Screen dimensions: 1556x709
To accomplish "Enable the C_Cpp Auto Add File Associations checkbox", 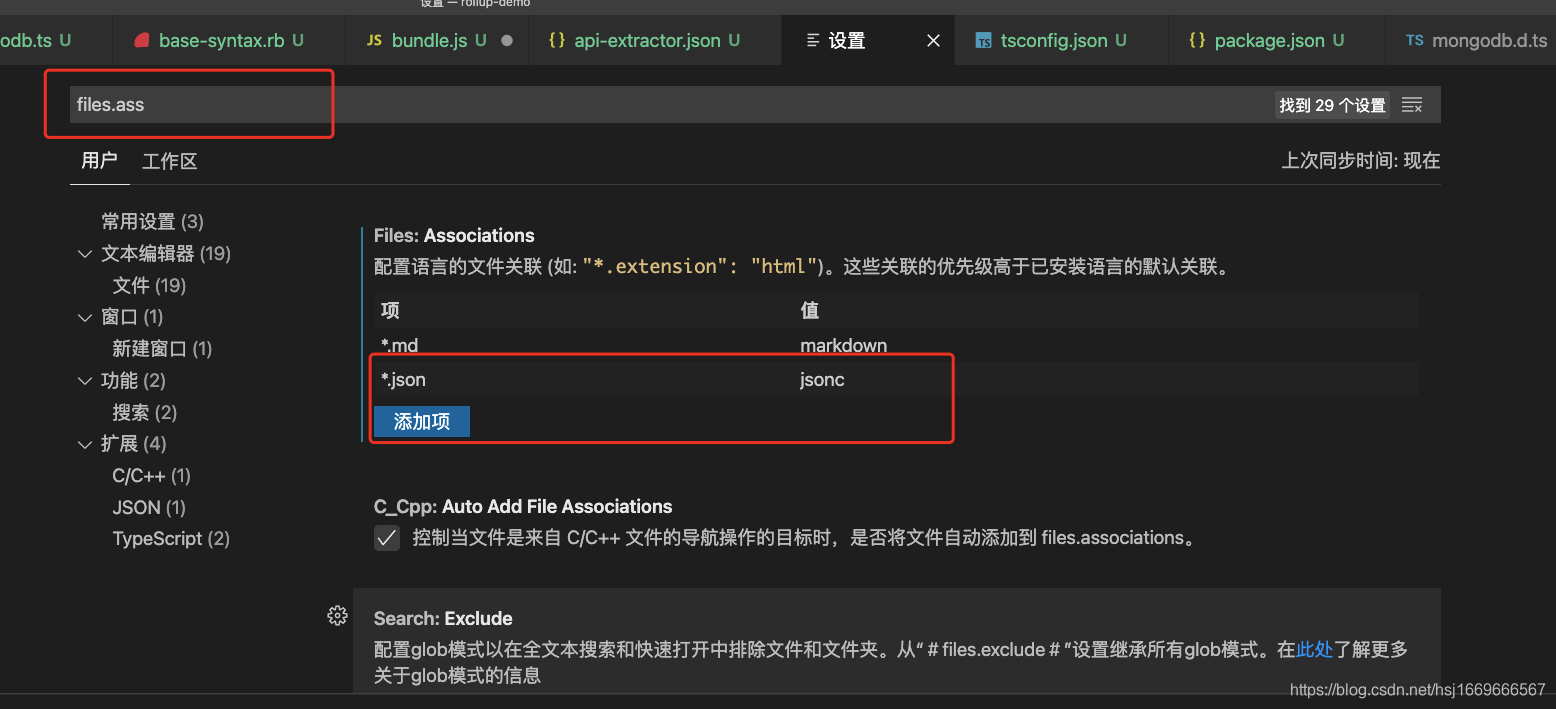I will pos(387,537).
